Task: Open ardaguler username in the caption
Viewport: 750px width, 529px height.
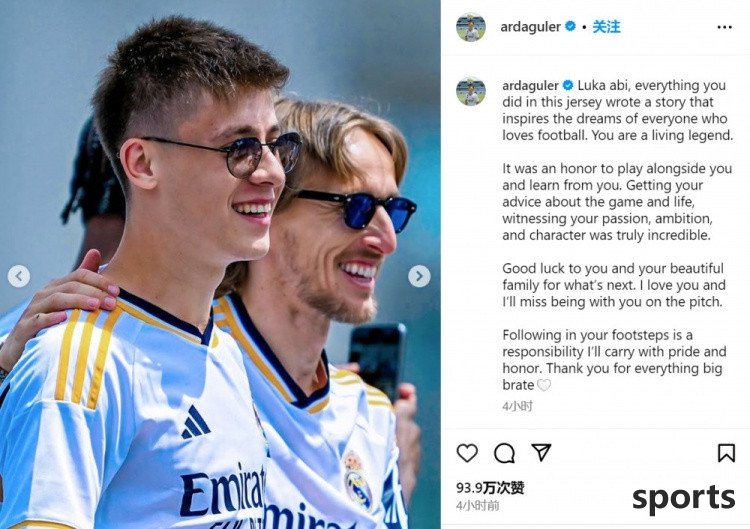Action: pyautogui.click(x=530, y=85)
